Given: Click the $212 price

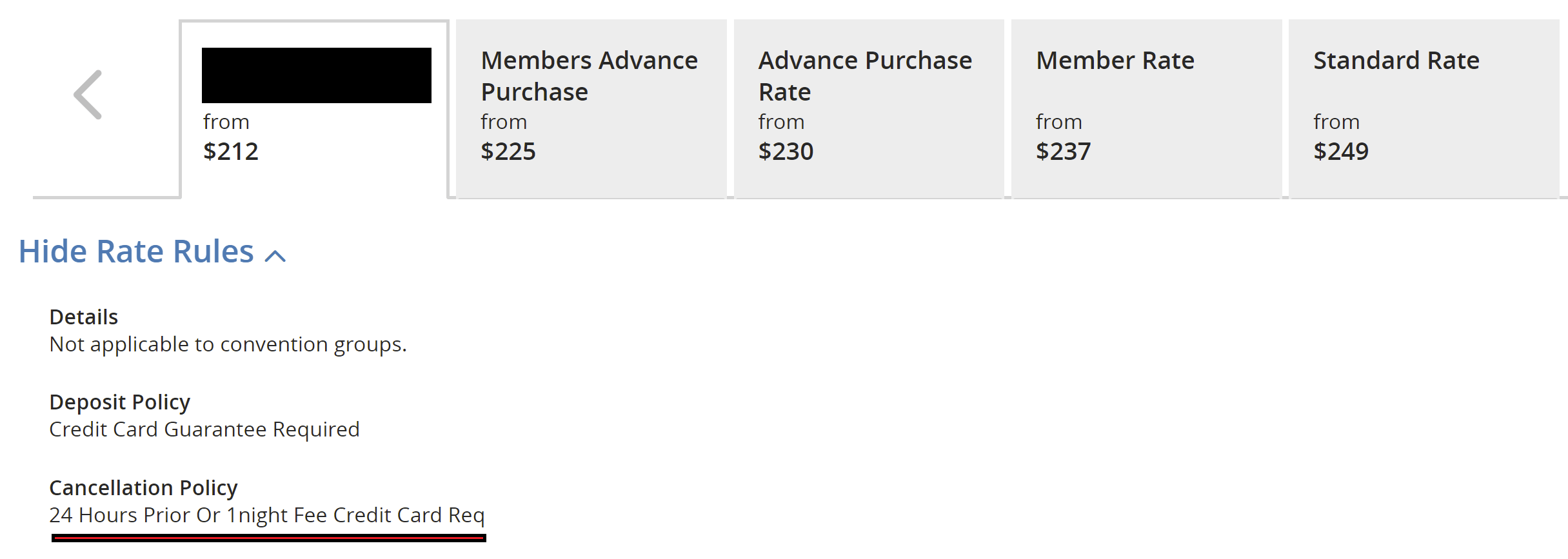Looking at the screenshot, I should click(231, 152).
